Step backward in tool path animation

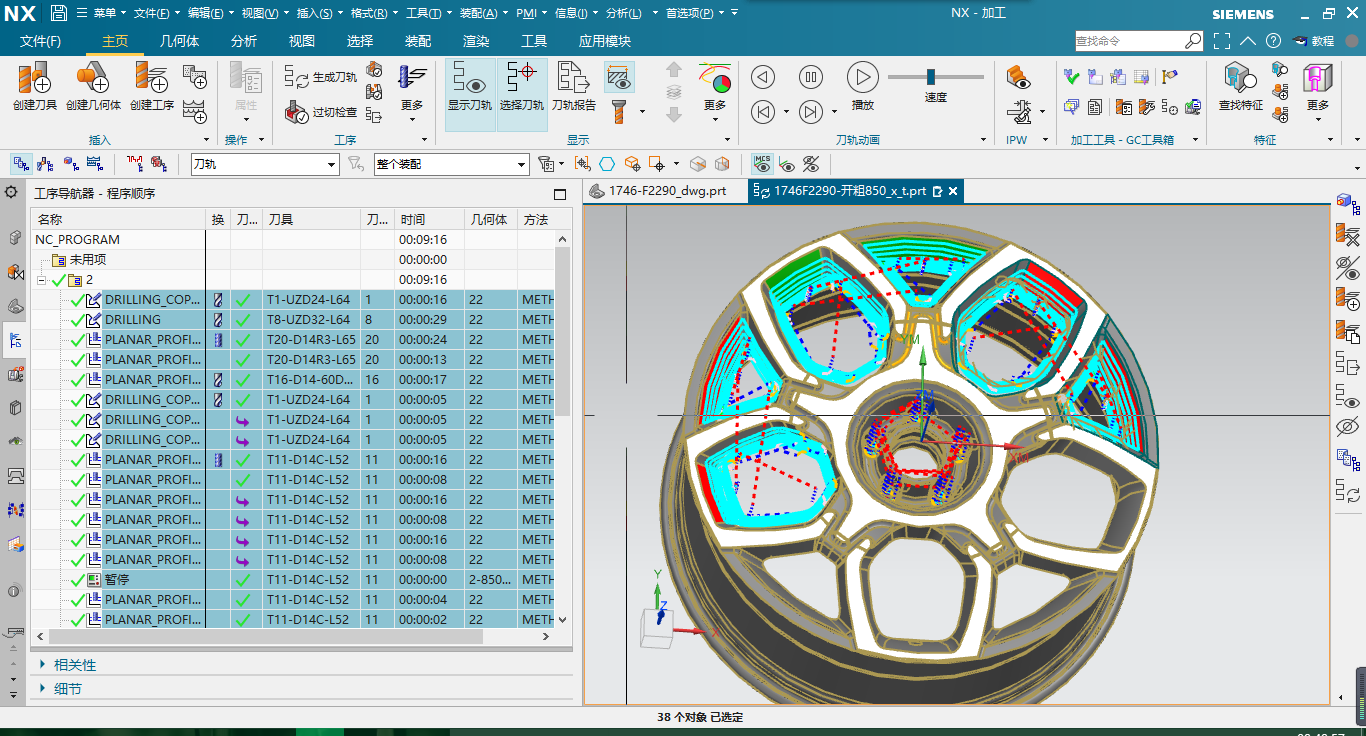pyautogui.click(x=763, y=77)
